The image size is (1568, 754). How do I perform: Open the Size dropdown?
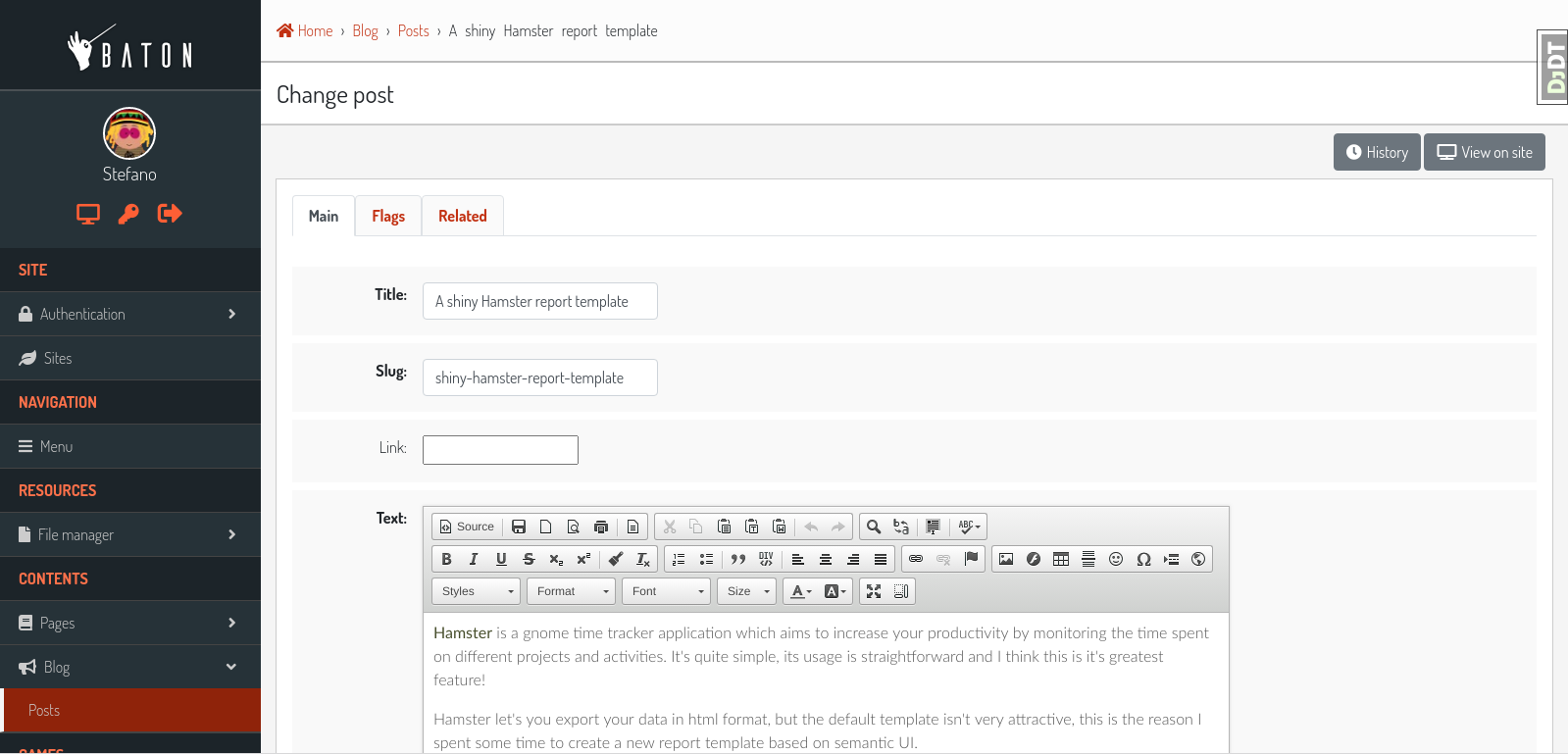click(747, 591)
